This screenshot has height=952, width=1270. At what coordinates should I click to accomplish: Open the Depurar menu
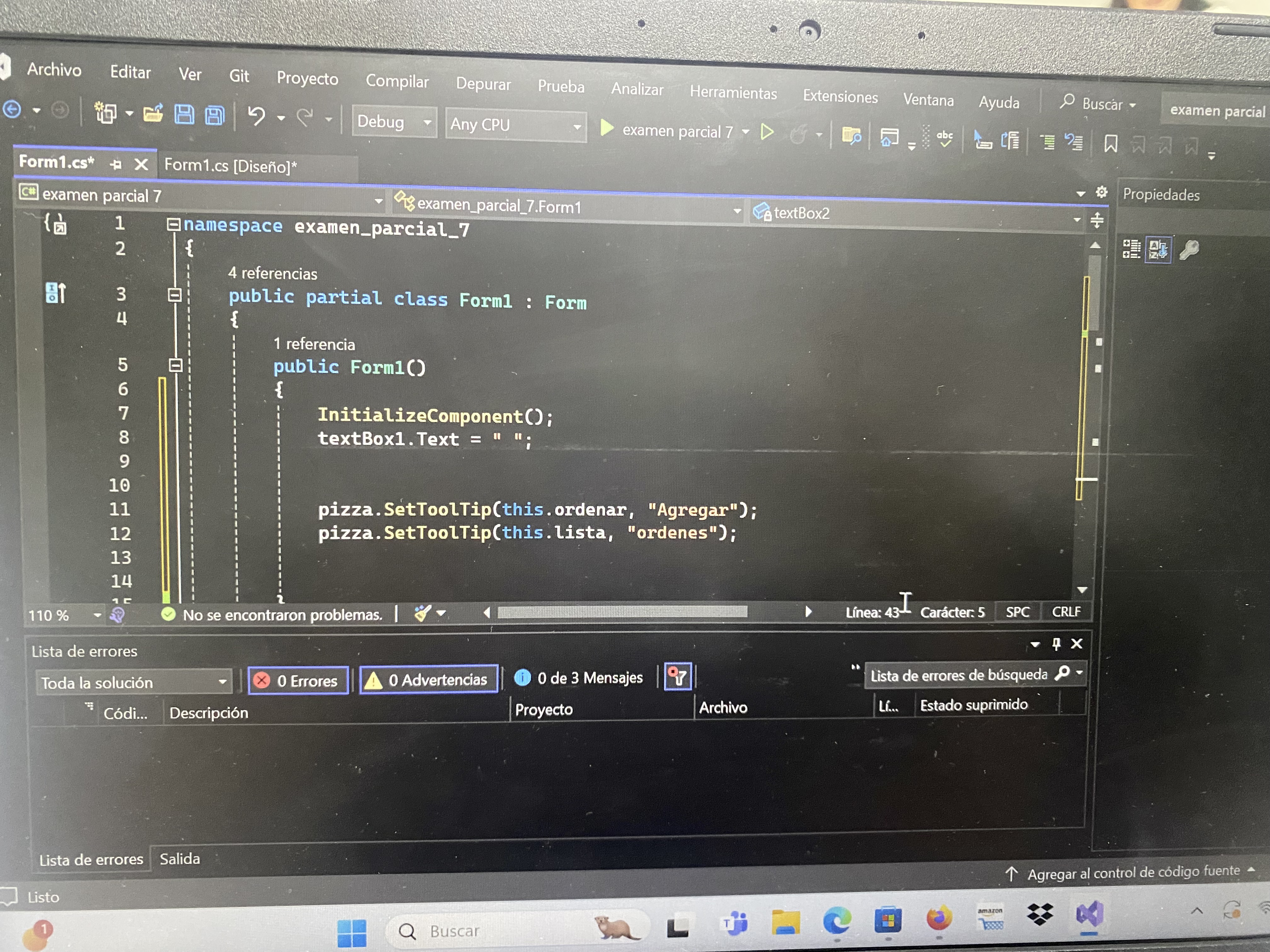click(483, 84)
